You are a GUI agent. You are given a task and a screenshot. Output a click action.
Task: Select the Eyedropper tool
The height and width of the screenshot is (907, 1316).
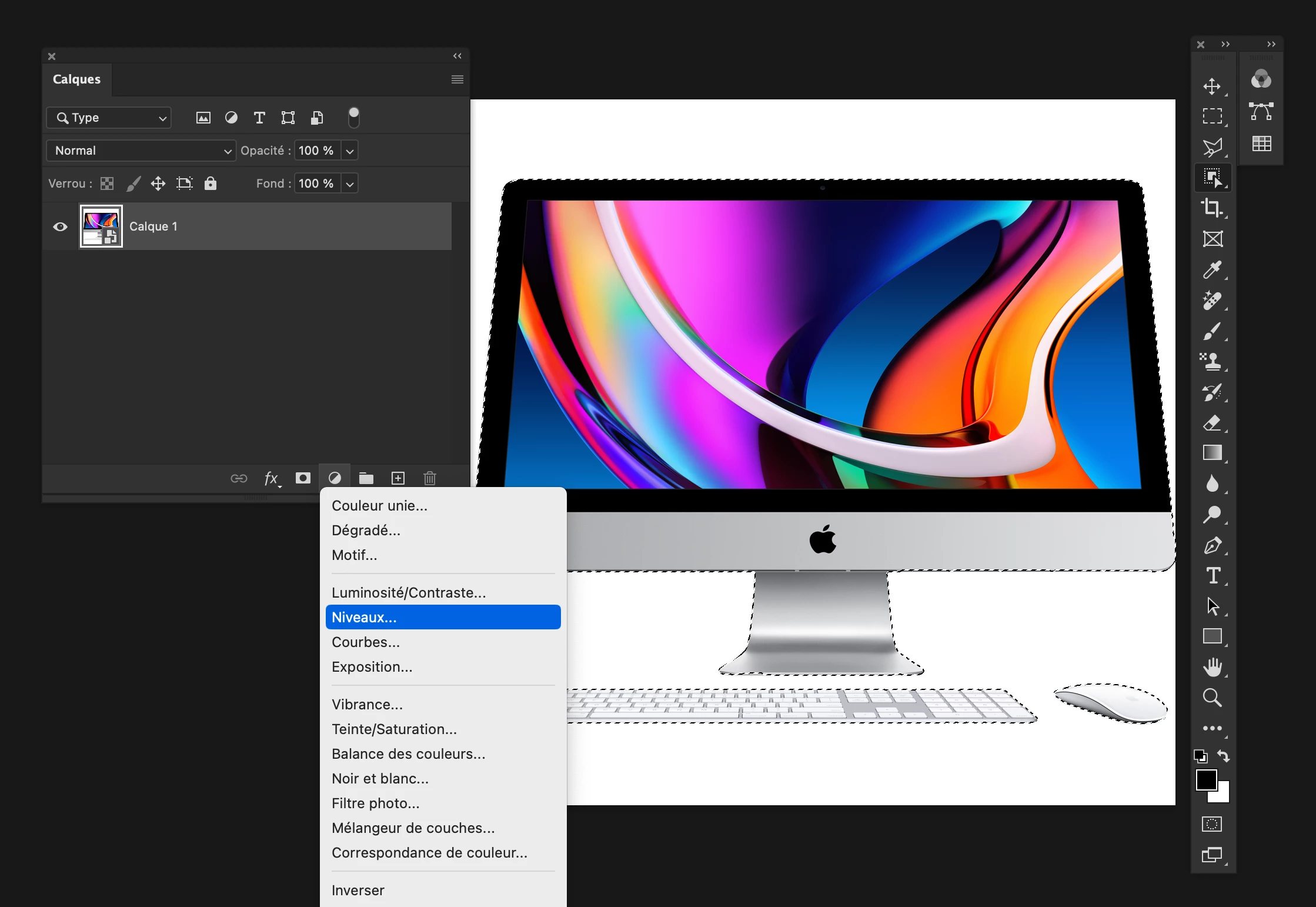pyautogui.click(x=1212, y=270)
